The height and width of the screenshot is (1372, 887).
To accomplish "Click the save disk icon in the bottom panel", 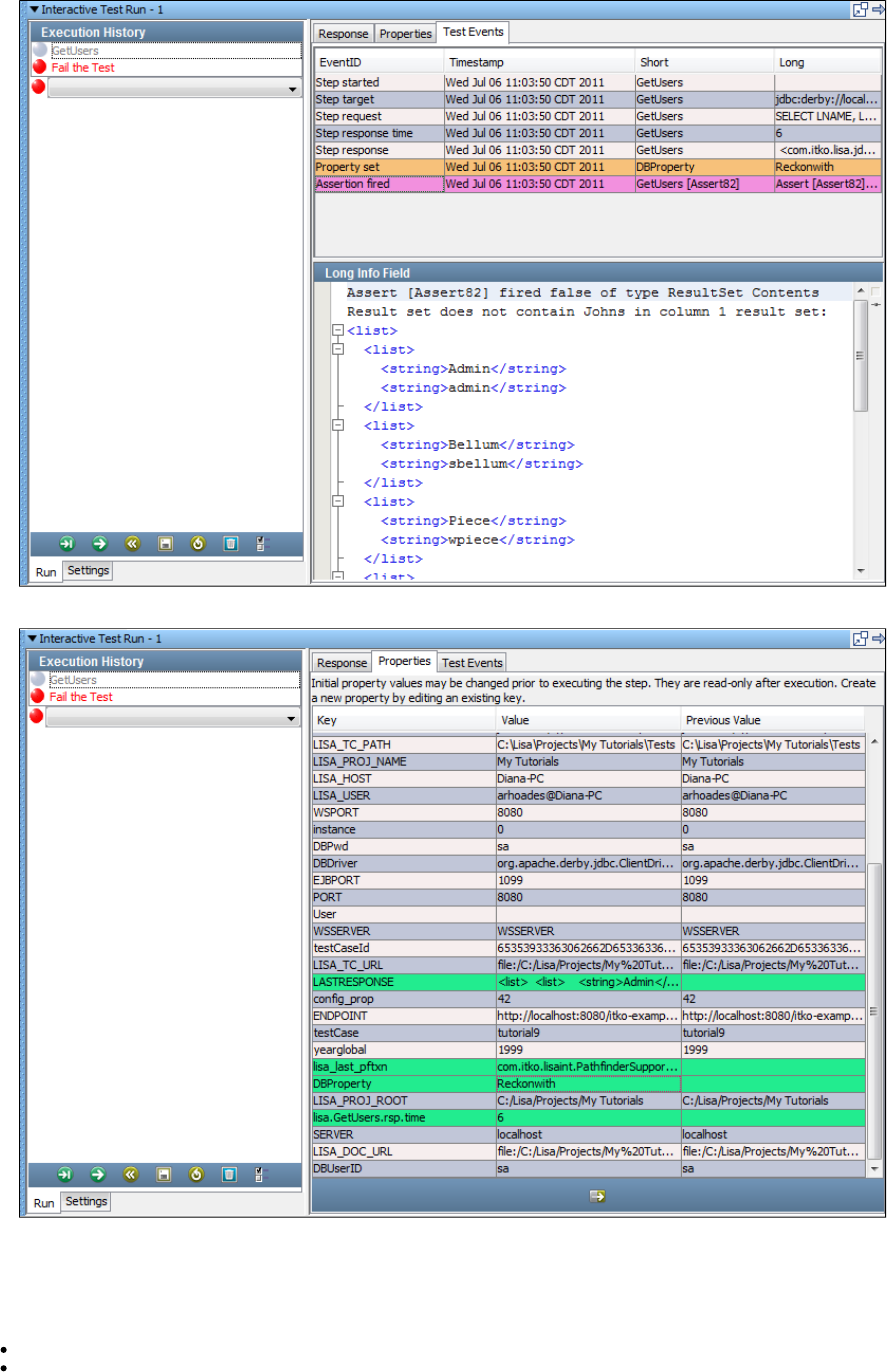I will point(166,1173).
